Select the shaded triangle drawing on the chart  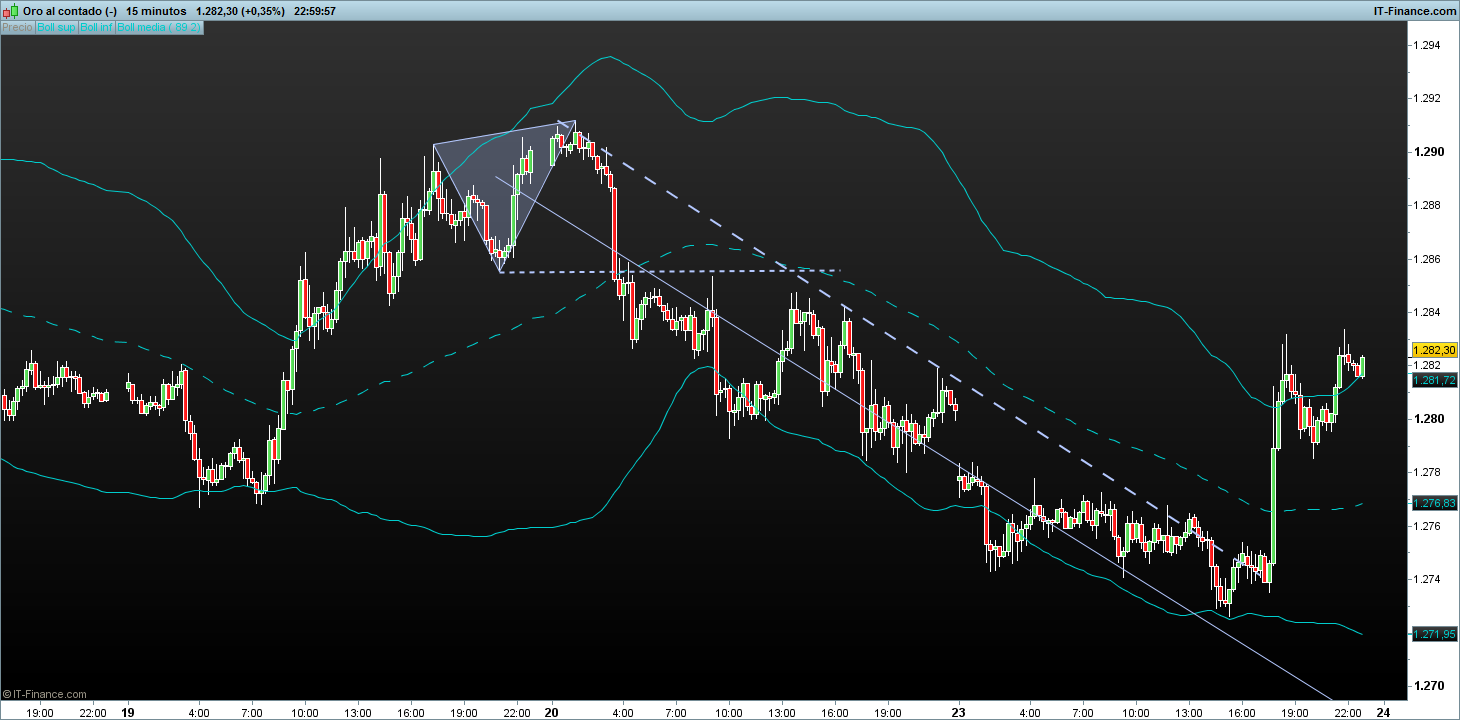[x=503, y=178]
